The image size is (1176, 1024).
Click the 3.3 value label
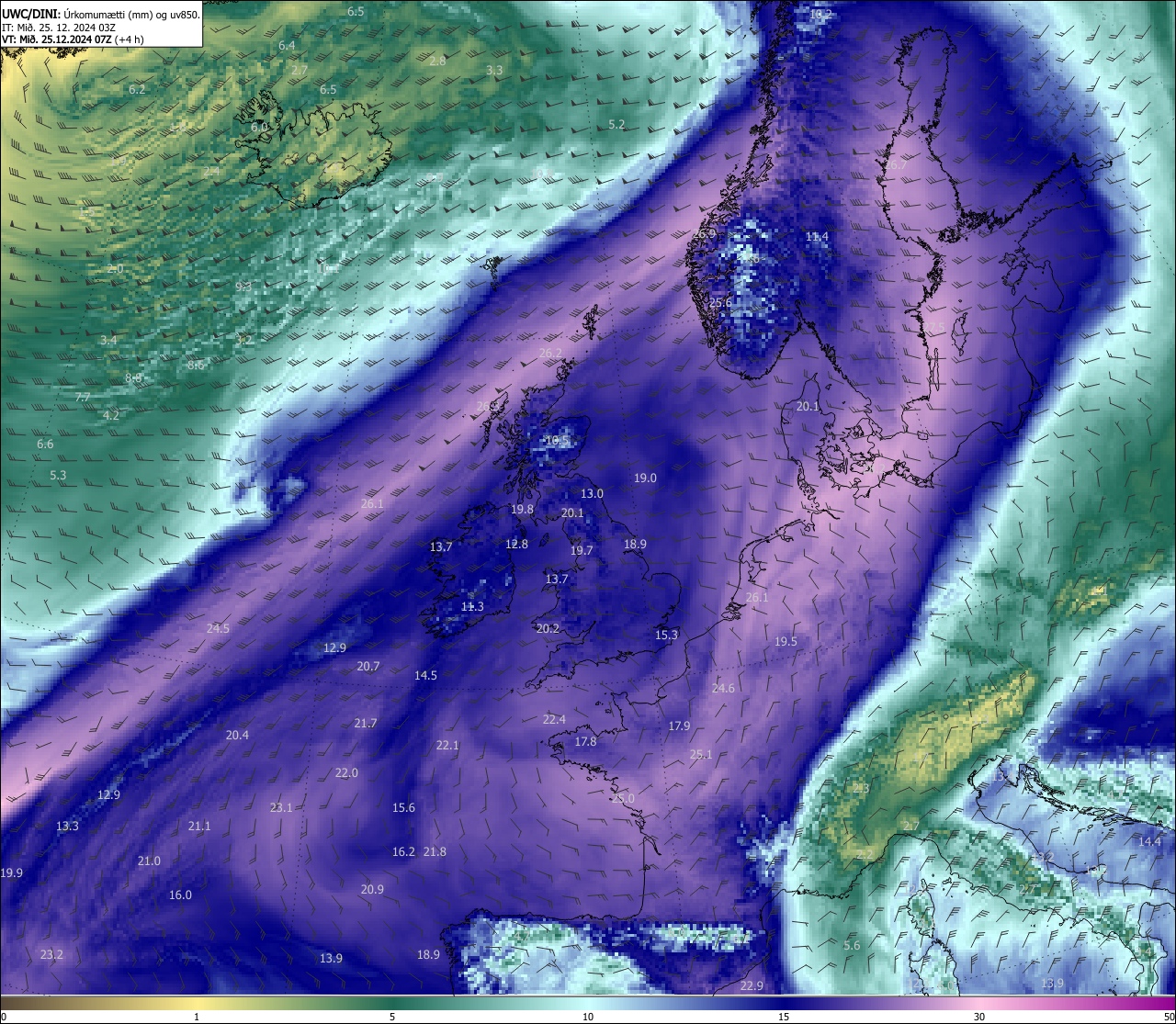point(494,70)
